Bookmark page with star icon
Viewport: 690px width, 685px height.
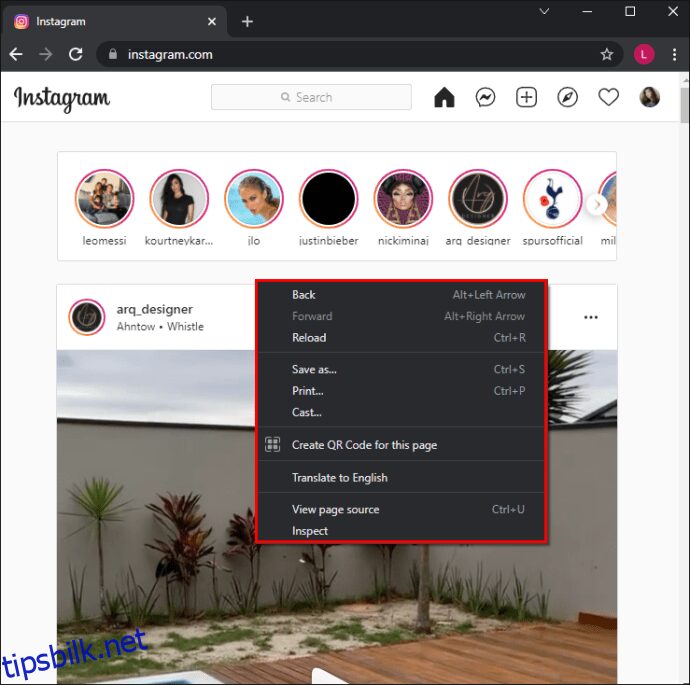607,55
